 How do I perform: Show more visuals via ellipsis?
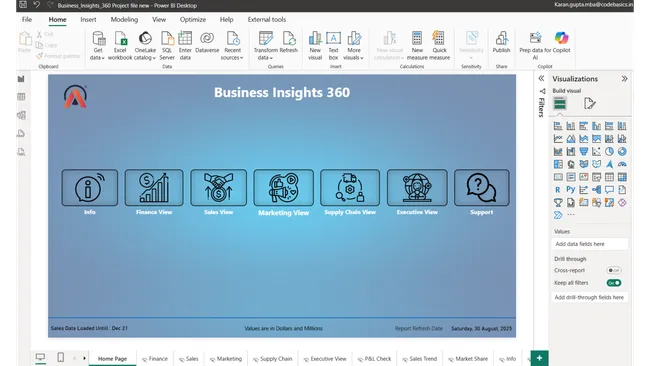[571, 215]
